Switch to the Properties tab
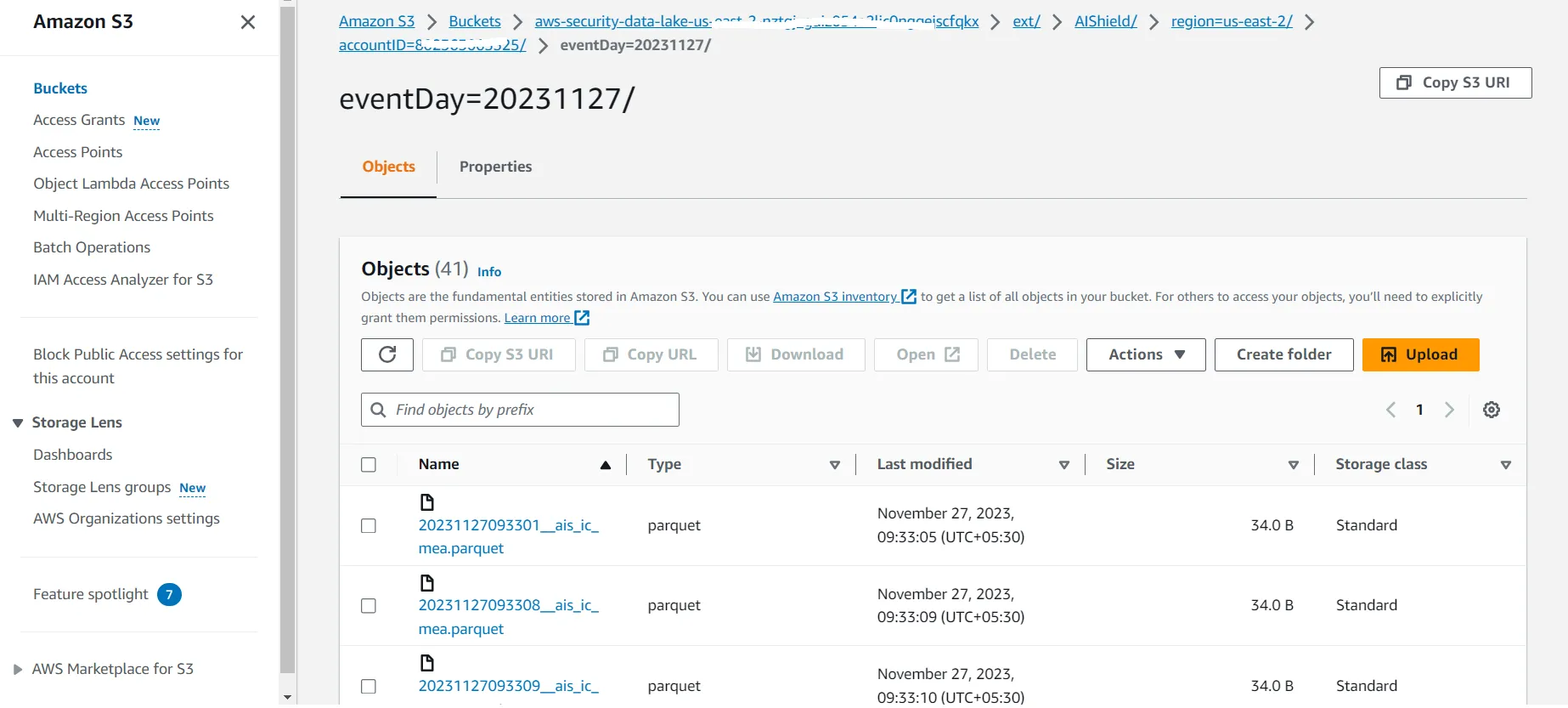 click(495, 167)
